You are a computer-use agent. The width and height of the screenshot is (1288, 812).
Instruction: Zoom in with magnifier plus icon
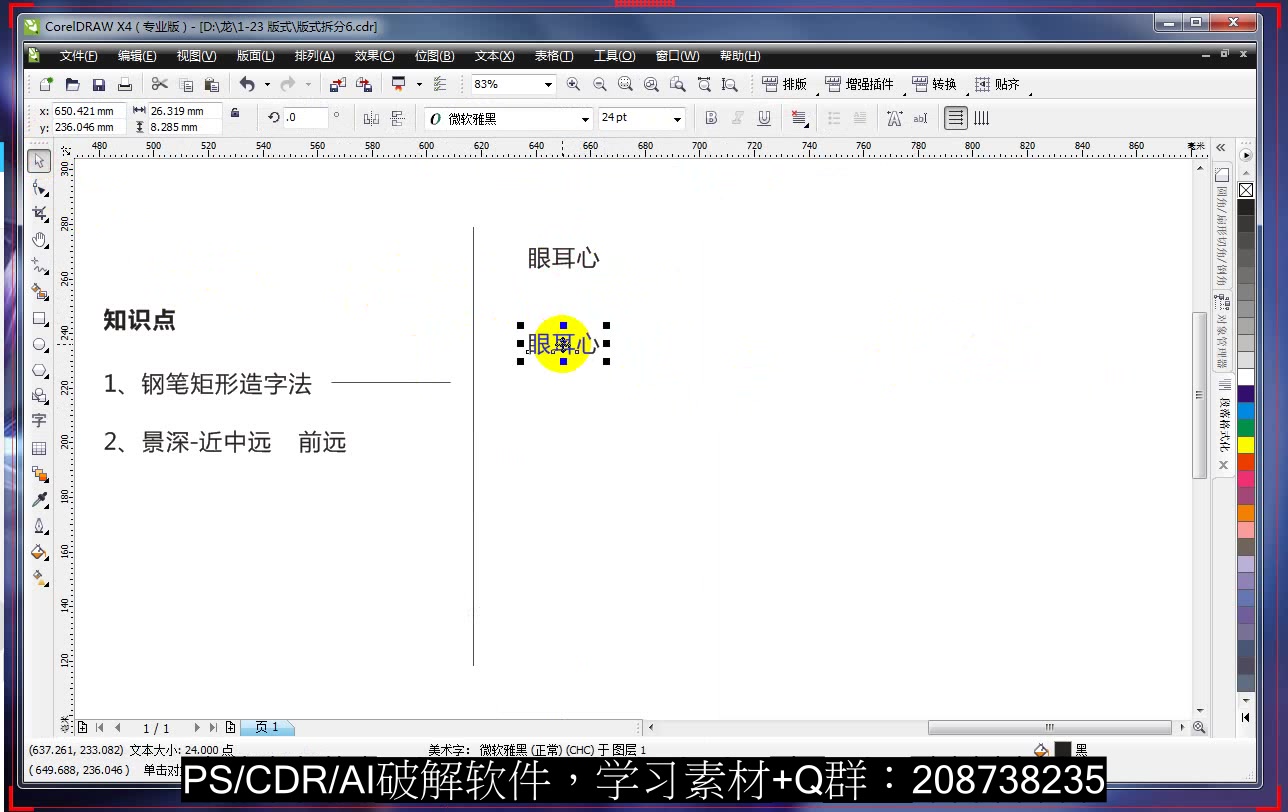point(573,85)
